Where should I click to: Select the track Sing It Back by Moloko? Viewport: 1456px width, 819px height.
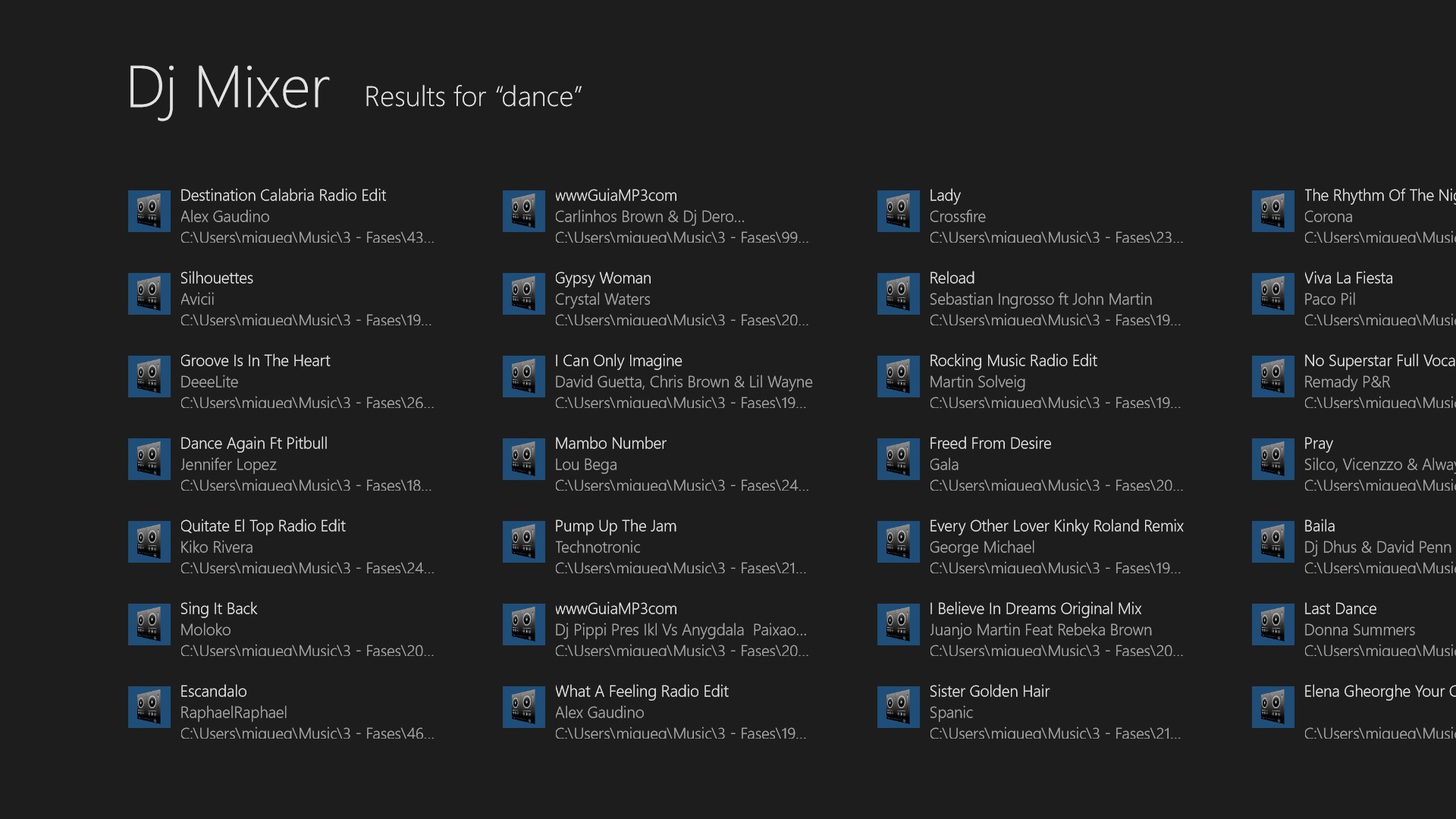pyautogui.click(x=218, y=609)
